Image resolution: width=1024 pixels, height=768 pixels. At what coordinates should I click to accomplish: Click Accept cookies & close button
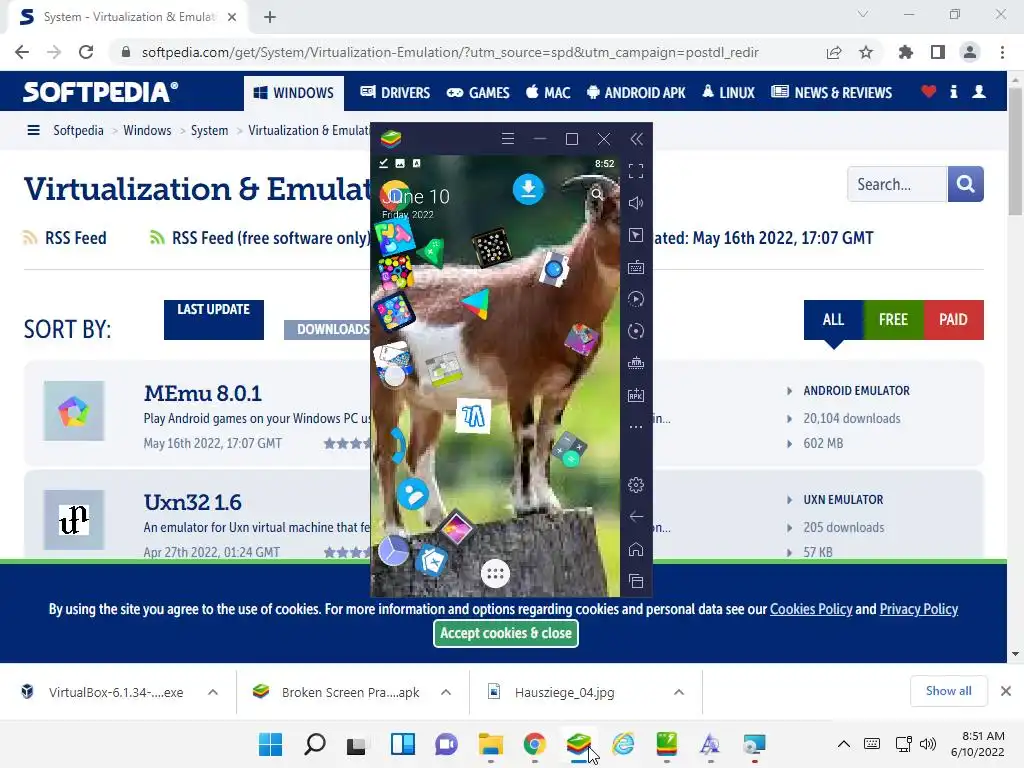[x=505, y=633]
